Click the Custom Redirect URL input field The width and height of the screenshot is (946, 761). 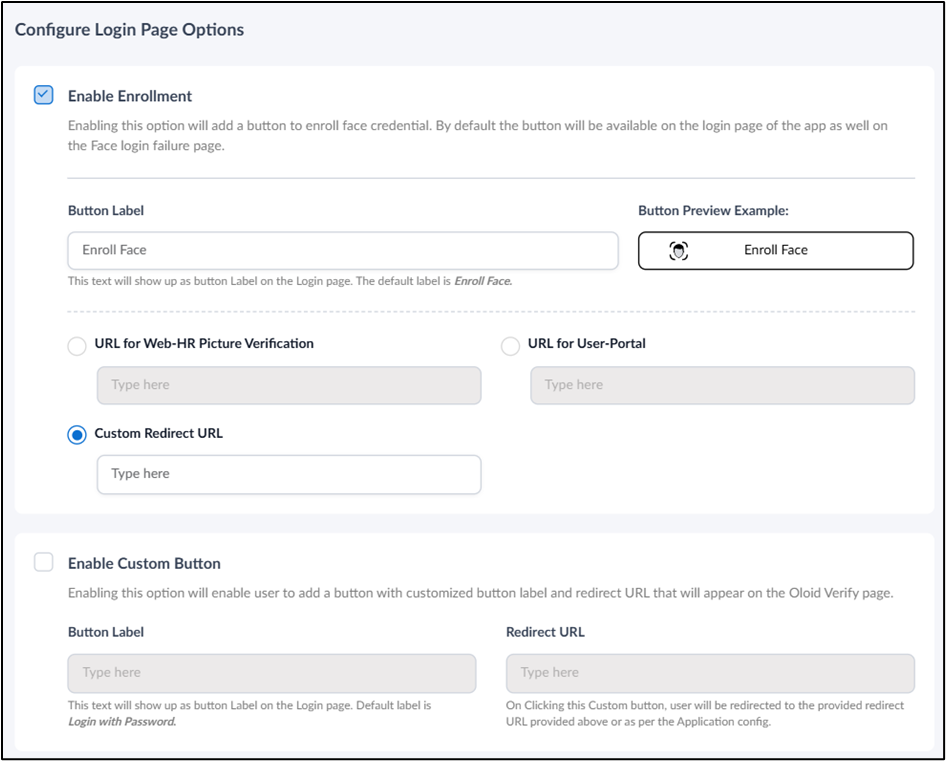point(289,474)
